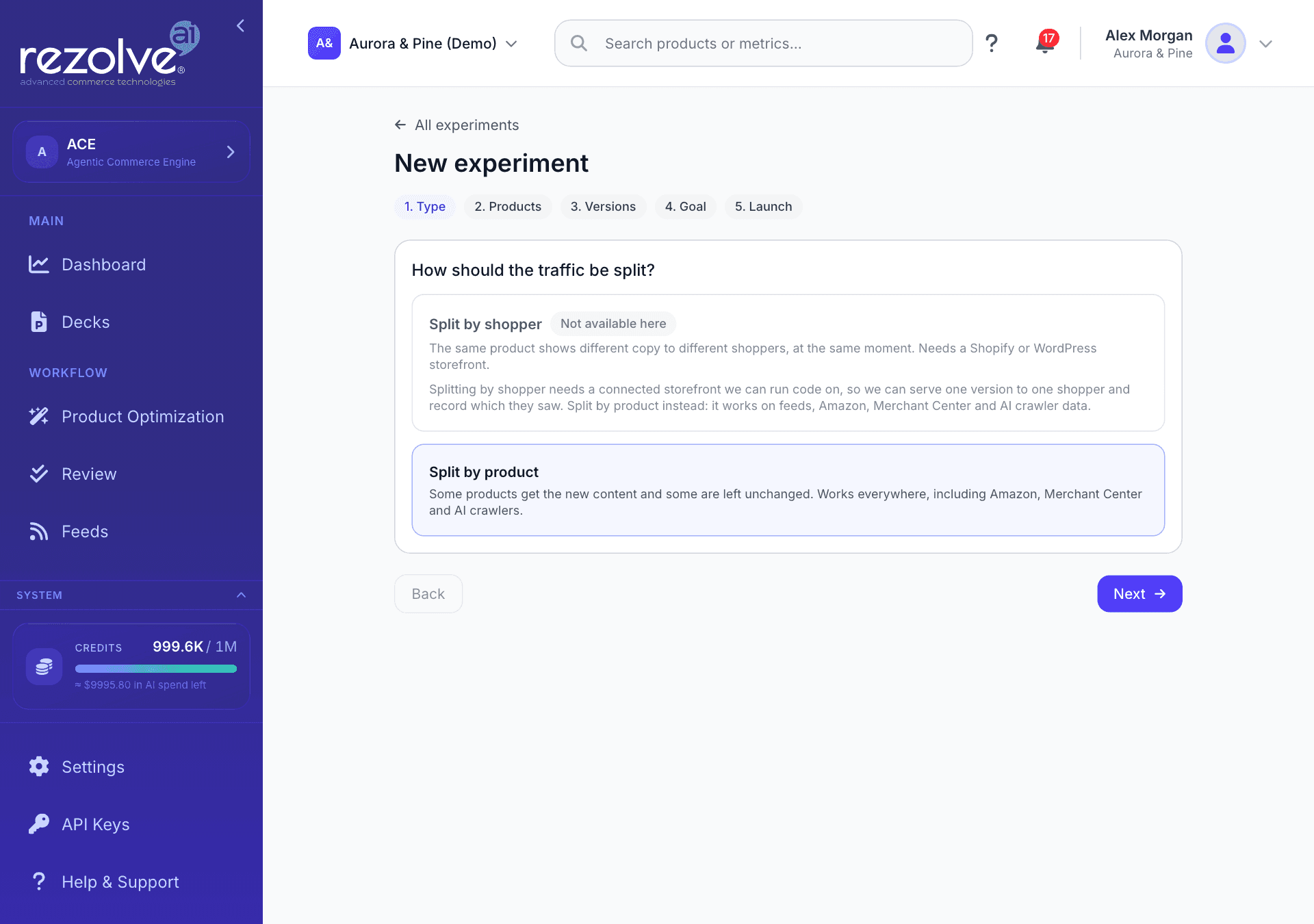This screenshot has height=924, width=1314.
Task: Click the ACE engine A badge
Action: (x=42, y=152)
